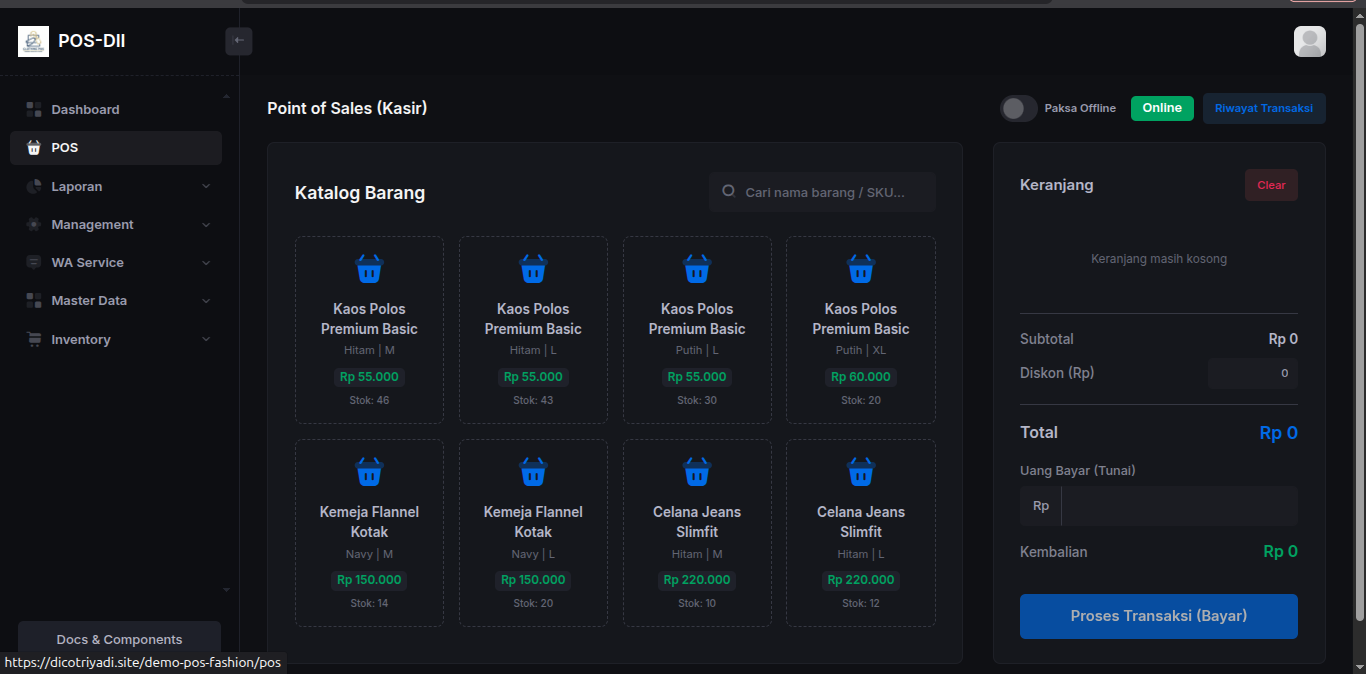Open Docs & Components
This screenshot has height=674, width=1366.
(x=119, y=640)
